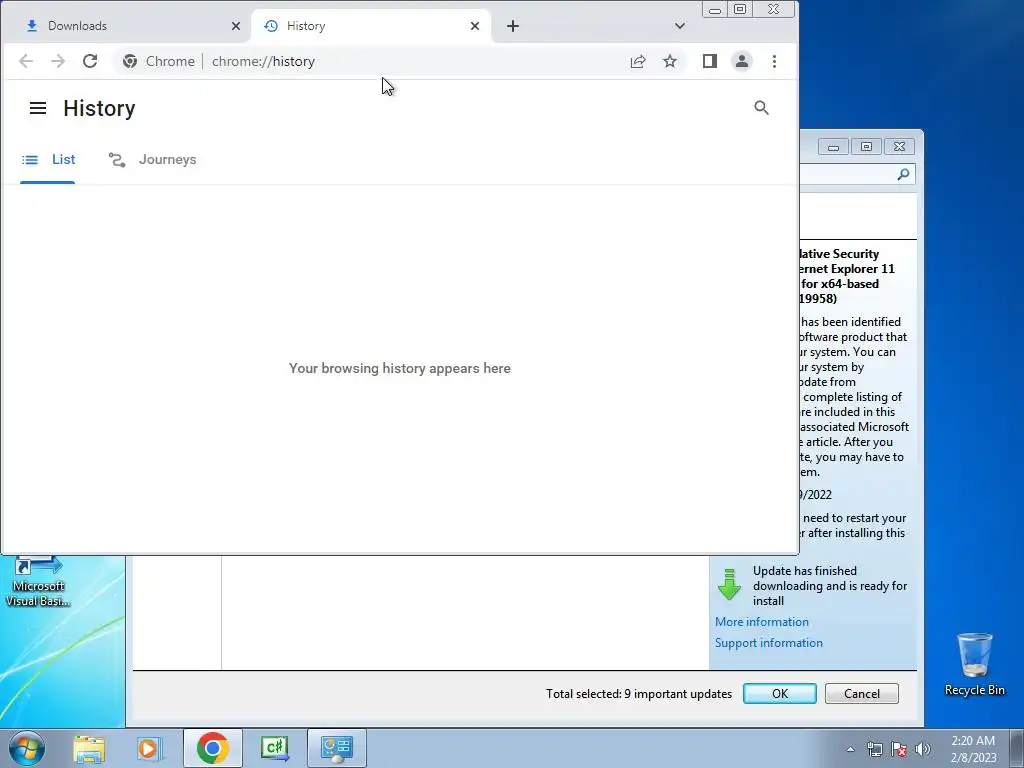1024x768 pixels.
Task: Open File Explorer from the taskbar
Action: click(x=89, y=748)
